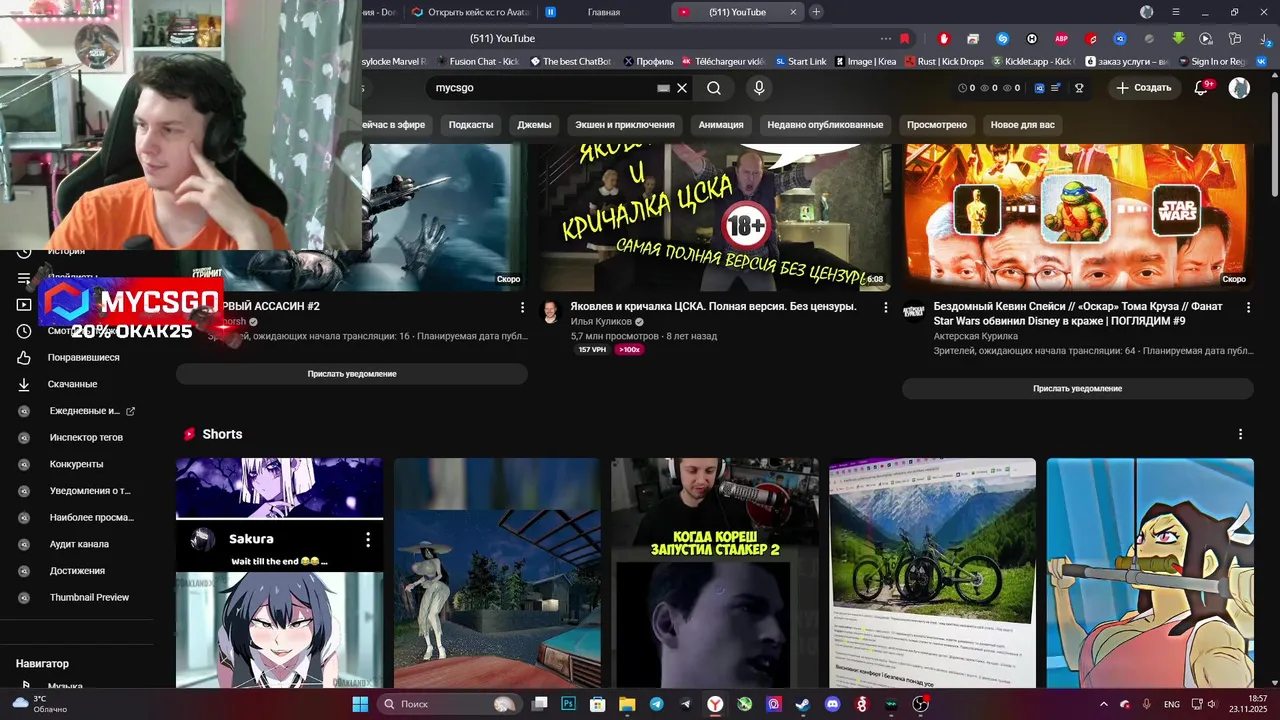Open the Shazam extension icon

(1003, 39)
